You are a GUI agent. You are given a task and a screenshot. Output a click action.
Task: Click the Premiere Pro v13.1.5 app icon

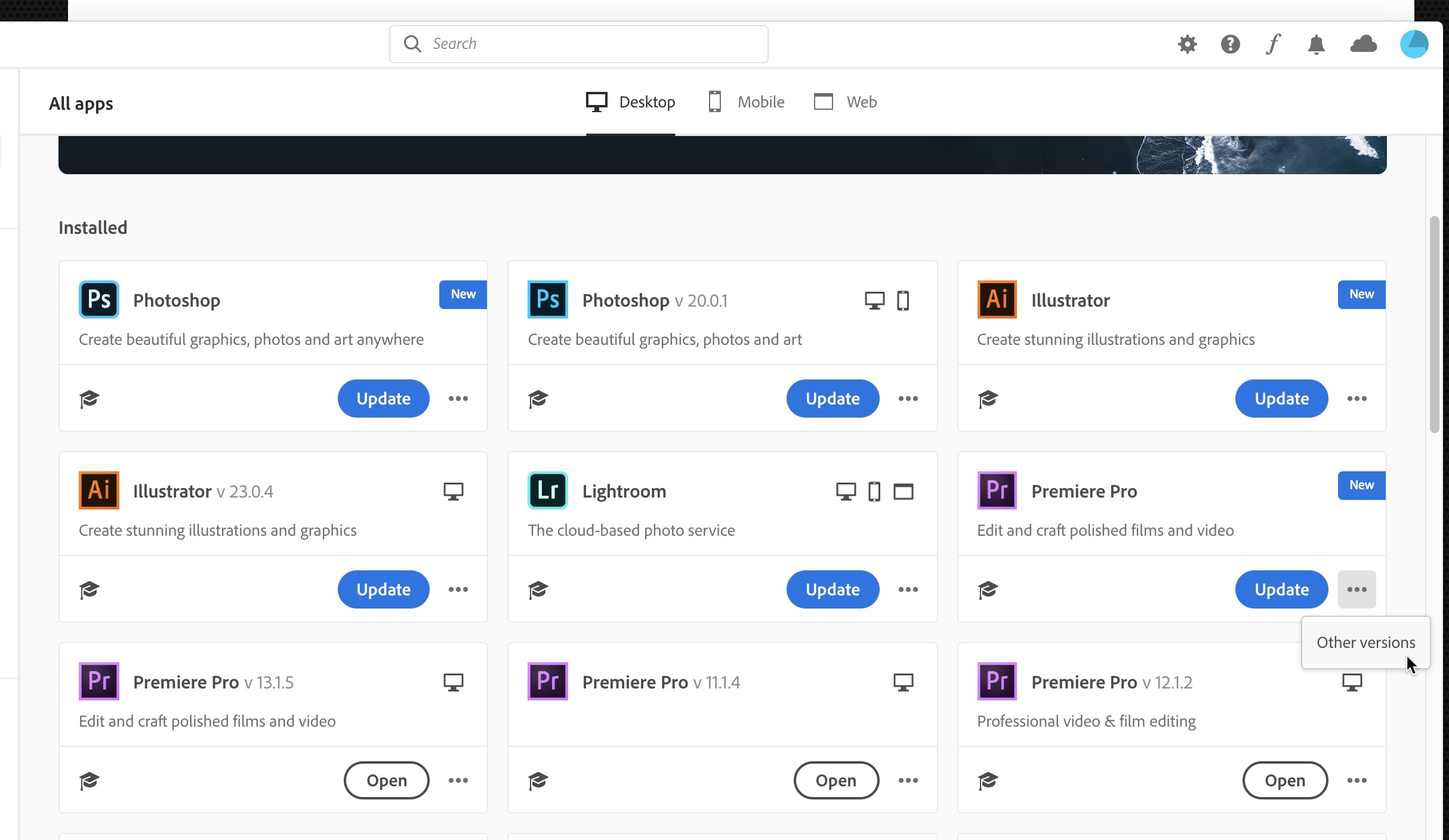coord(99,681)
